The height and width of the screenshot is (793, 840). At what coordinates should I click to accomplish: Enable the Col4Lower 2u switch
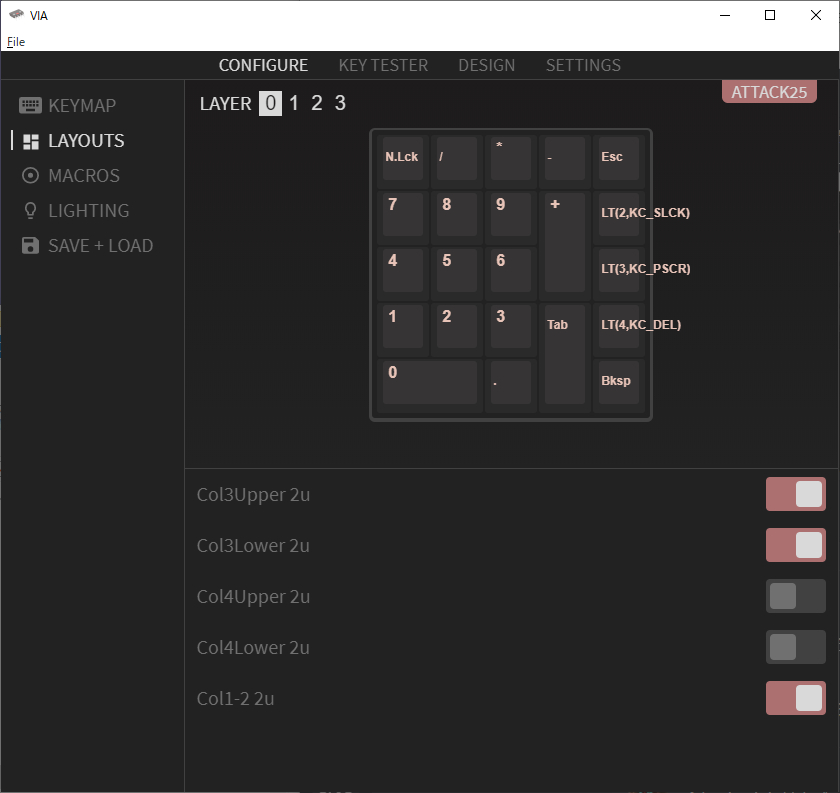[796, 647]
